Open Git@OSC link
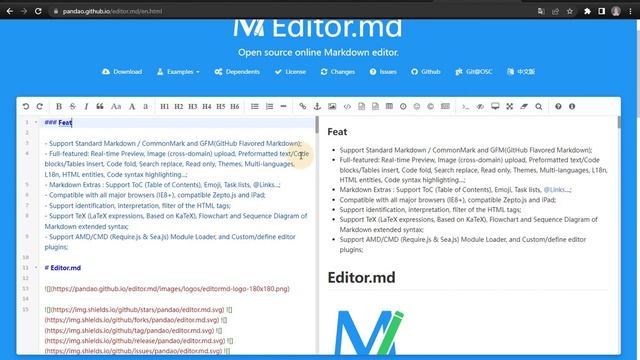The width and height of the screenshot is (640, 360). coord(474,72)
